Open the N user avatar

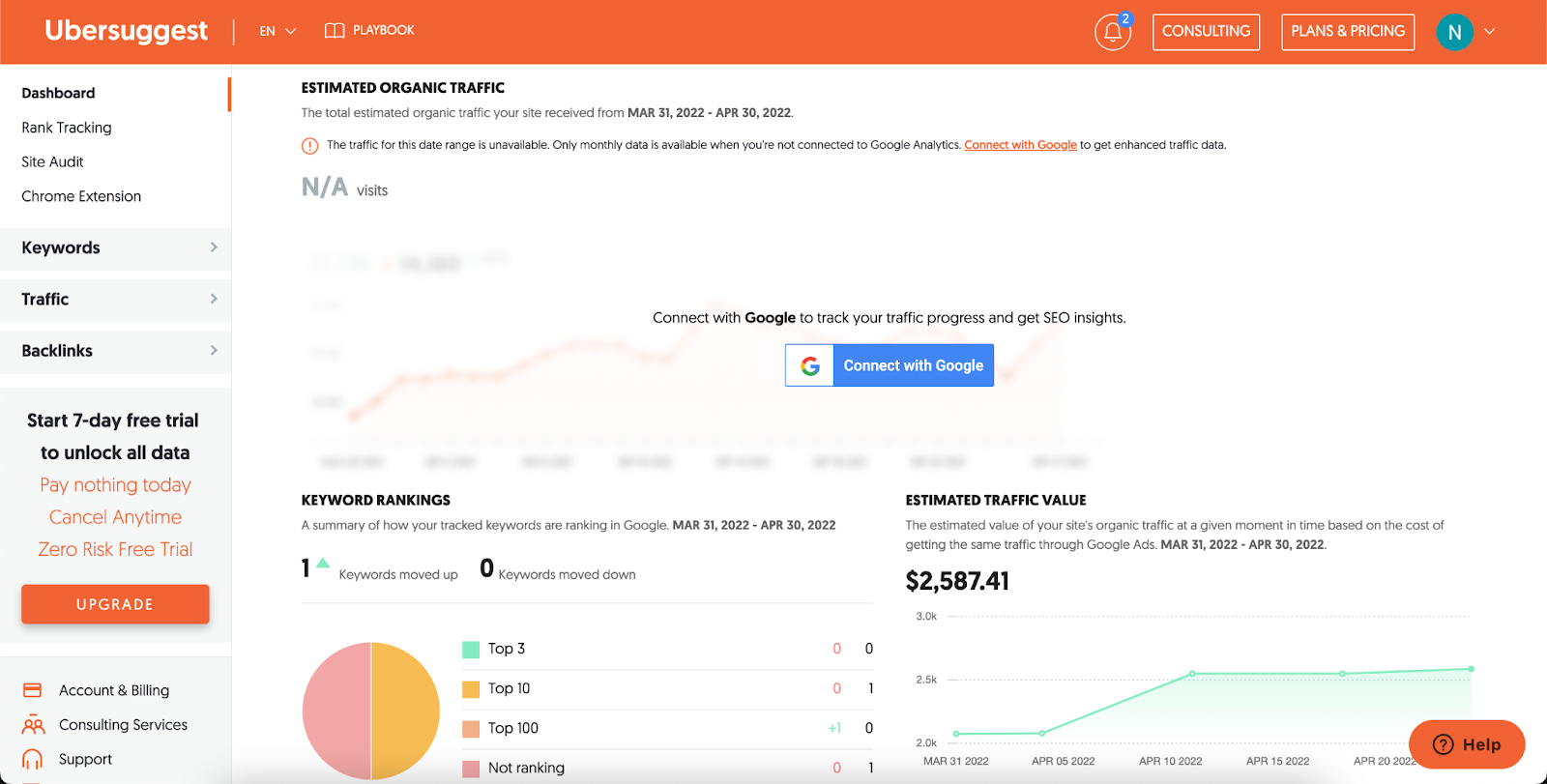tap(1454, 32)
